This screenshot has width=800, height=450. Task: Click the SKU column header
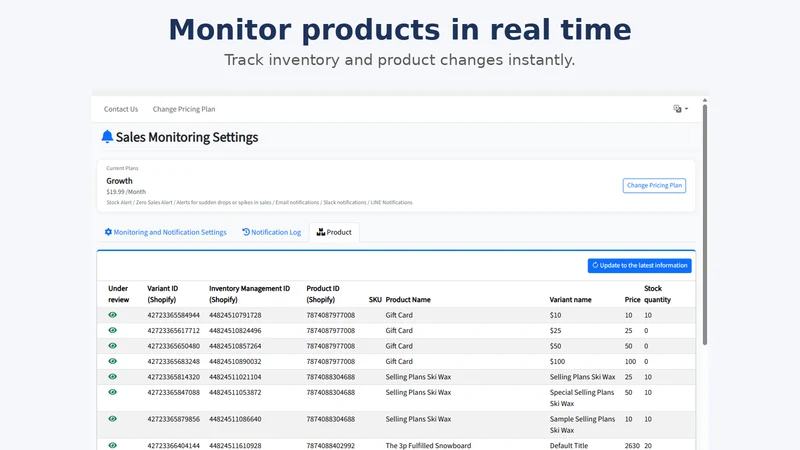(x=375, y=299)
